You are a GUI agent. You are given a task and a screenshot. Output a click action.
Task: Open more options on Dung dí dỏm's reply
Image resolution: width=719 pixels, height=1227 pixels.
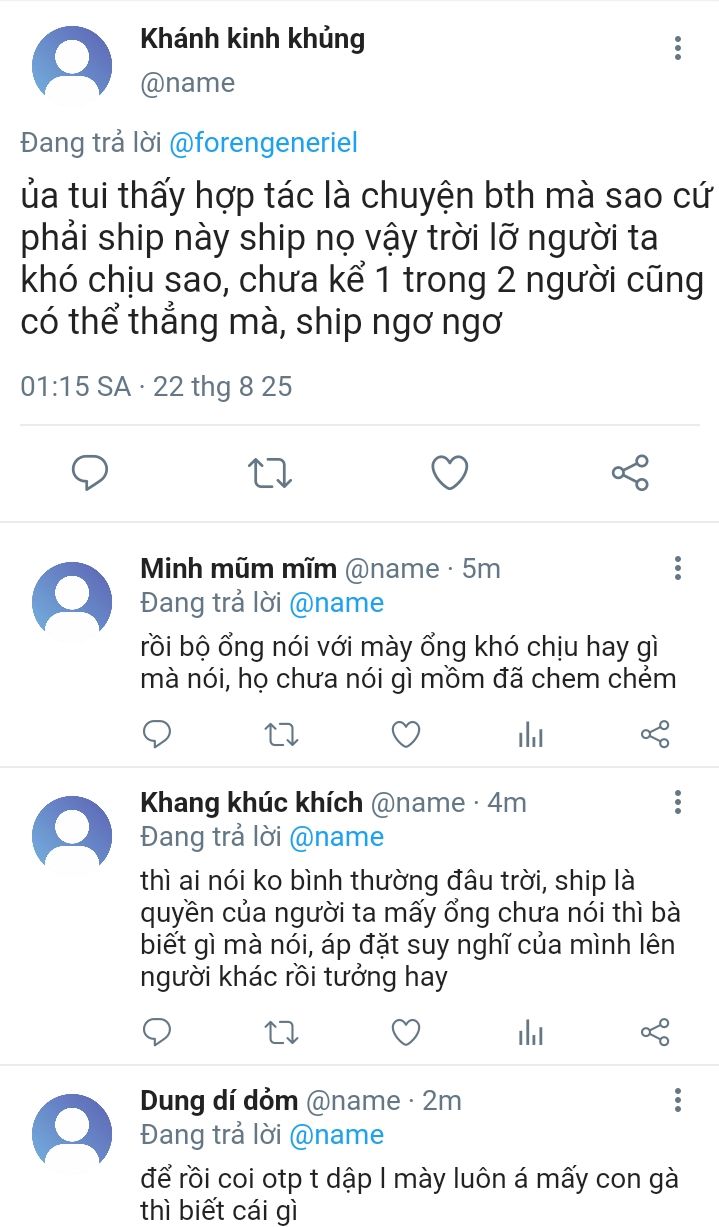[x=678, y=1101]
